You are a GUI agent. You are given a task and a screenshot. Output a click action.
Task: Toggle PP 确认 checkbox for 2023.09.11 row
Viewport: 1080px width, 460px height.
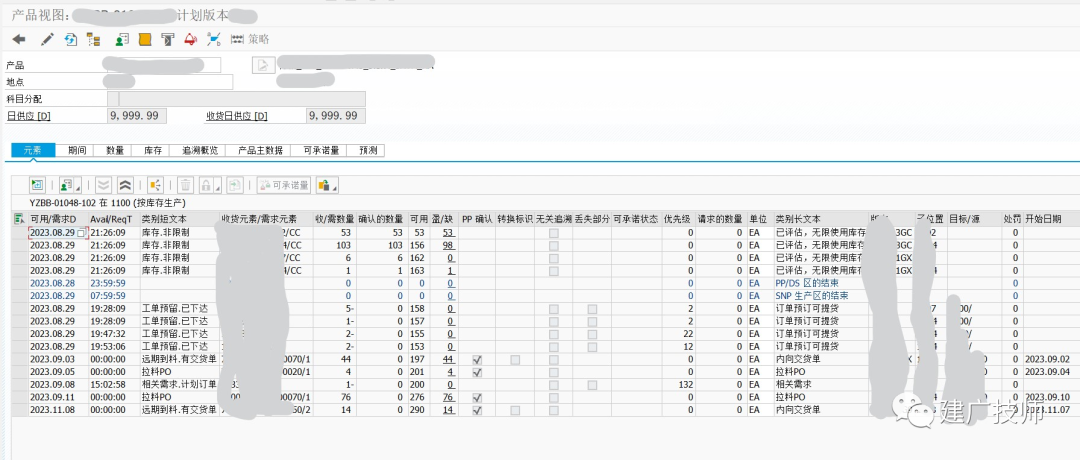477,398
